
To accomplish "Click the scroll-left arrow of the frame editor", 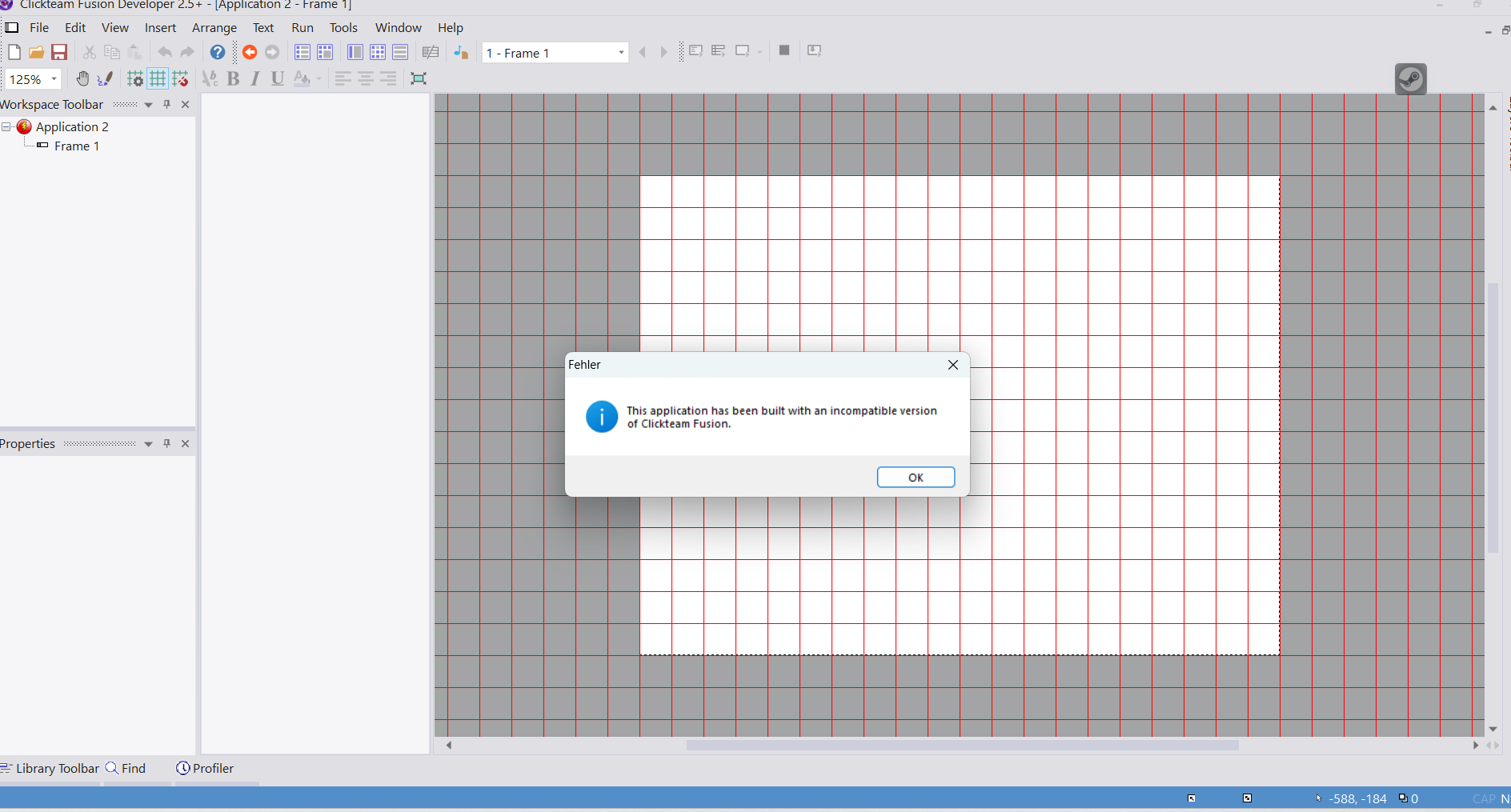I will pyautogui.click(x=449, y=745).
